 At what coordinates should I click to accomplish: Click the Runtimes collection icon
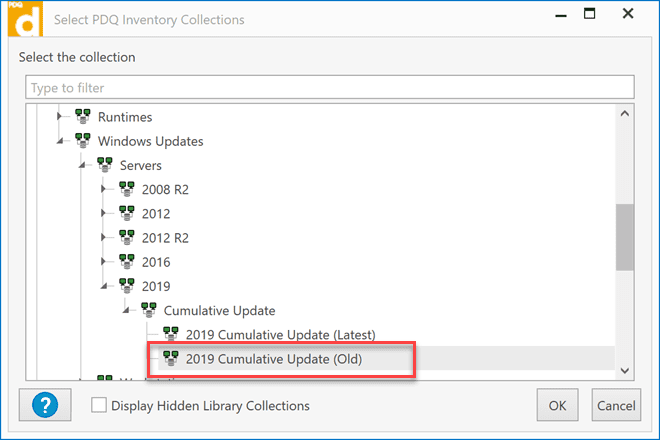[x=82, y=117]
